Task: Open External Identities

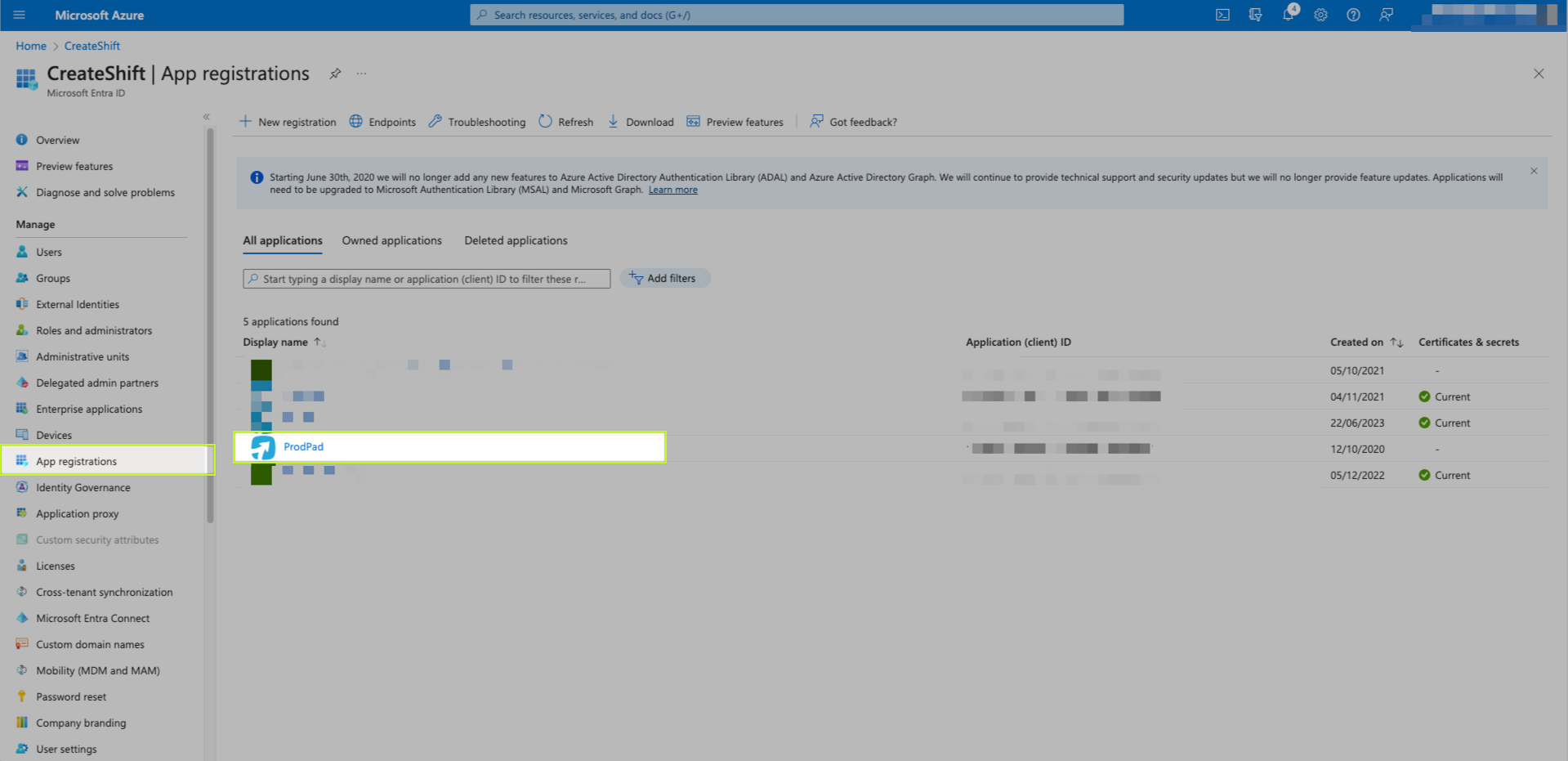Action: [77, 304]
